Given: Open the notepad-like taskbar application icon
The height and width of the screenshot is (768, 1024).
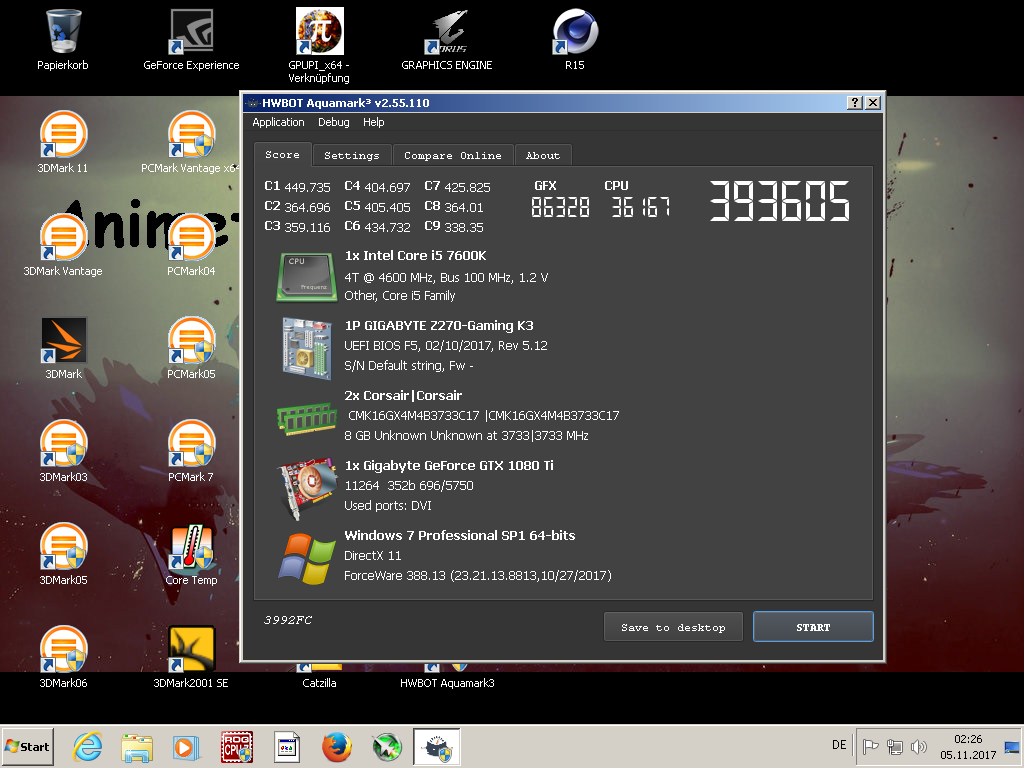Looking at the screenshot, I should 287,747.
